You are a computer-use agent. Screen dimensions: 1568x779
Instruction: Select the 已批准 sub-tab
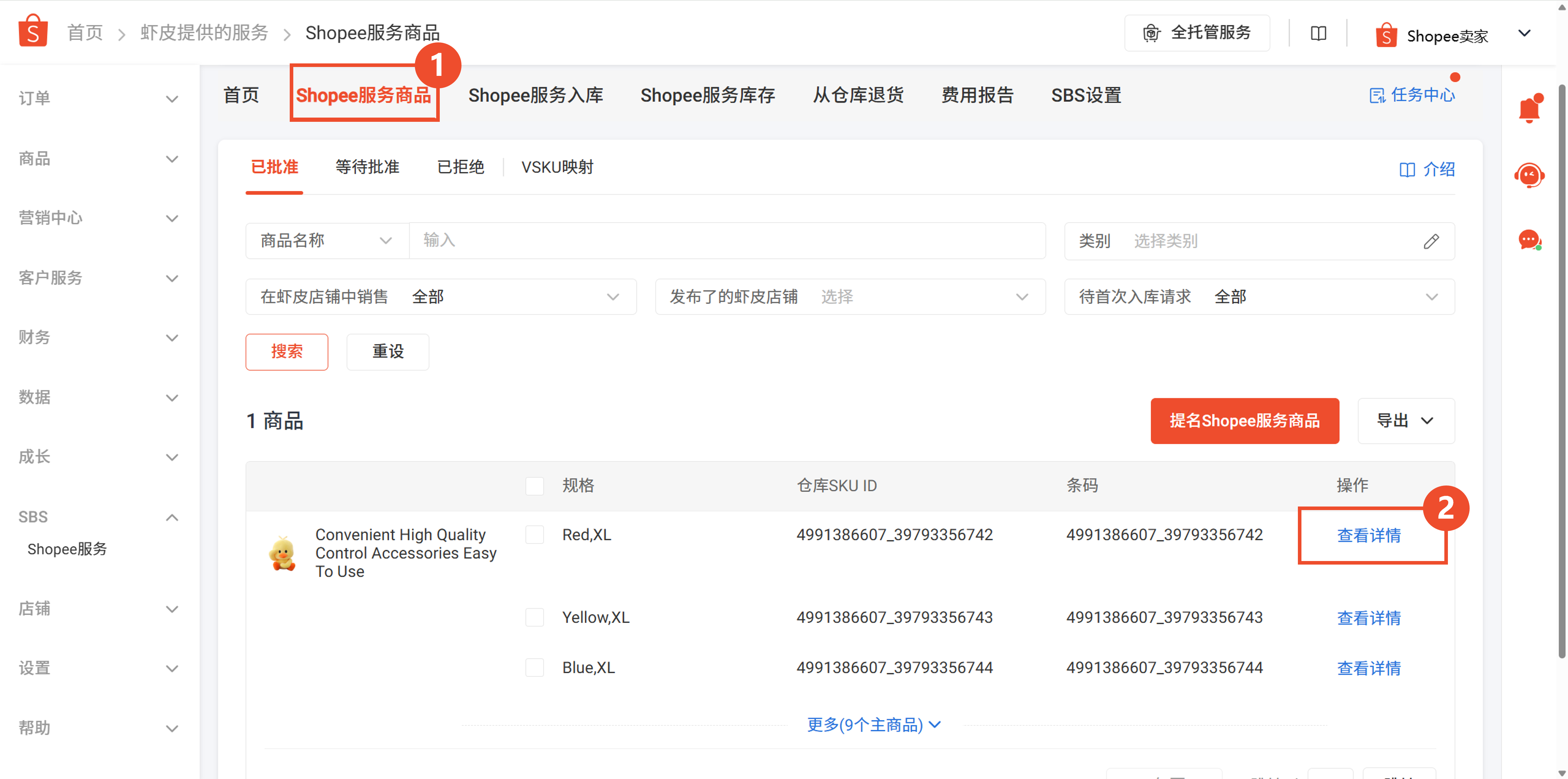[x=274, y=167]
